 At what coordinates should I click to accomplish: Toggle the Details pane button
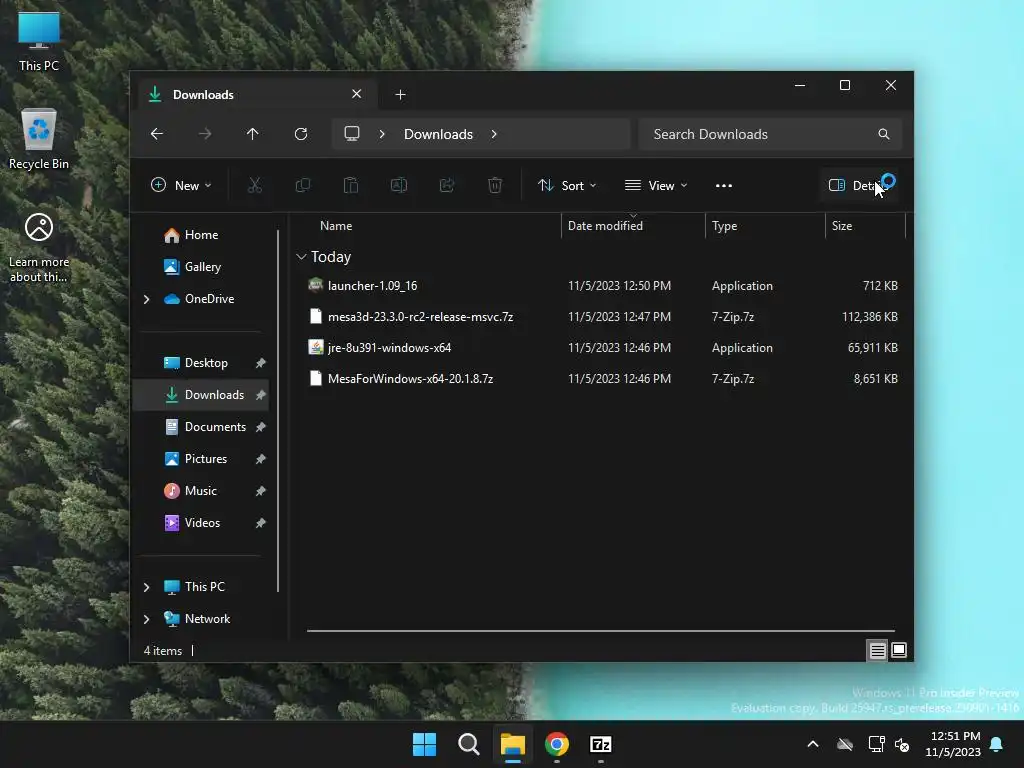tap(857, 185)
